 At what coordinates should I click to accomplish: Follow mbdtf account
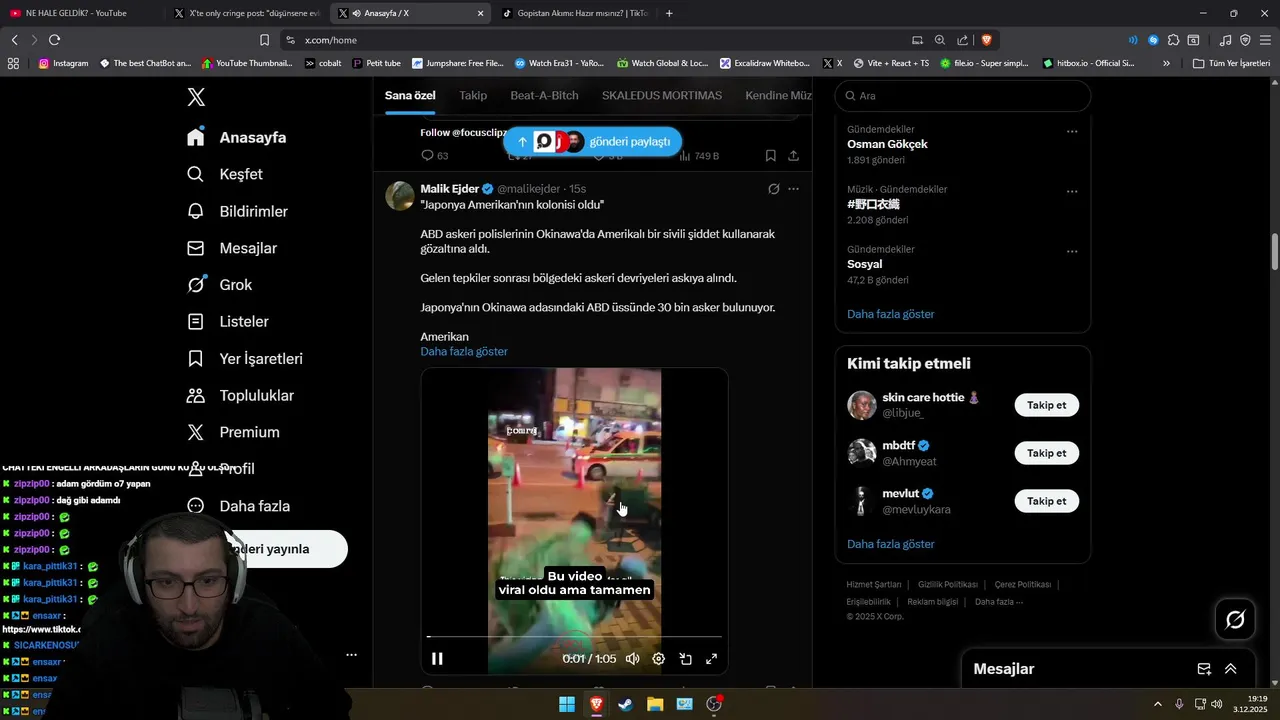point(1047,453)
